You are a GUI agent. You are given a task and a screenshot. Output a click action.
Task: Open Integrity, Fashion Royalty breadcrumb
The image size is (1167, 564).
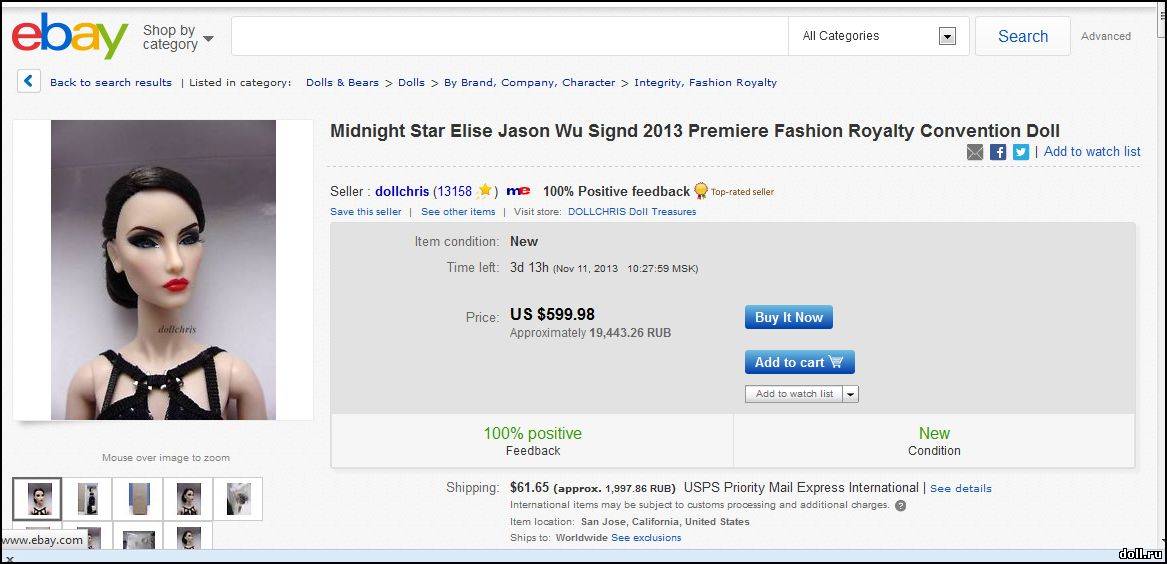(x=706, y=83)
